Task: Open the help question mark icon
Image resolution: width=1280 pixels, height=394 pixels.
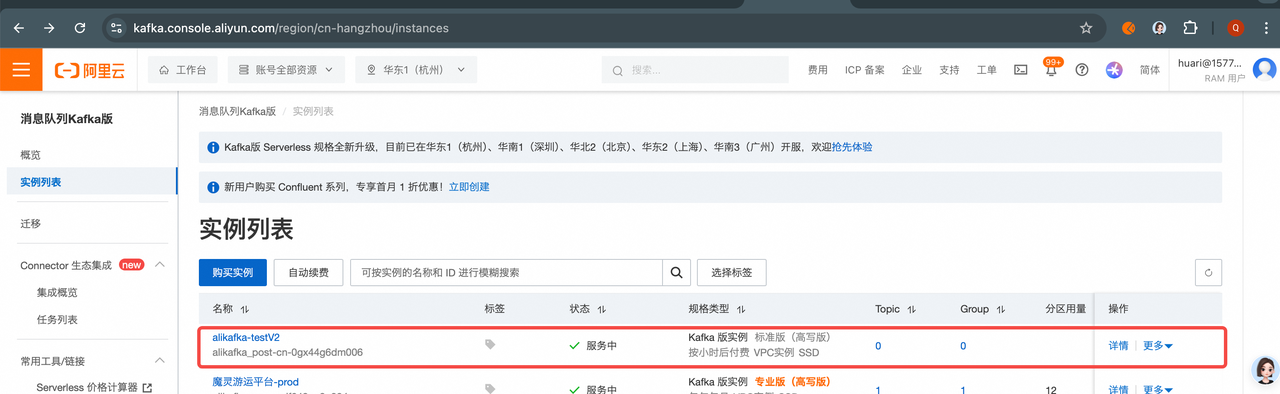Action: (1082, 70)
